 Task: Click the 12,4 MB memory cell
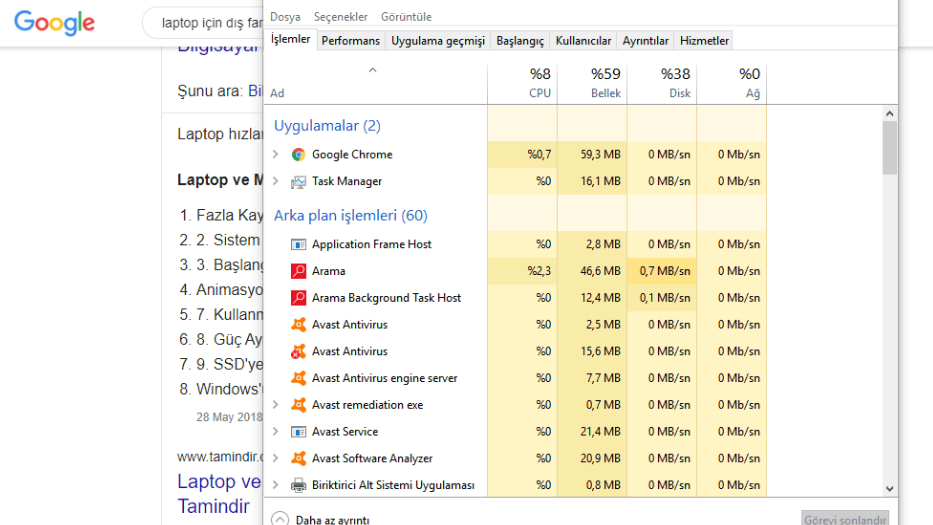click(x=592, y=298)
